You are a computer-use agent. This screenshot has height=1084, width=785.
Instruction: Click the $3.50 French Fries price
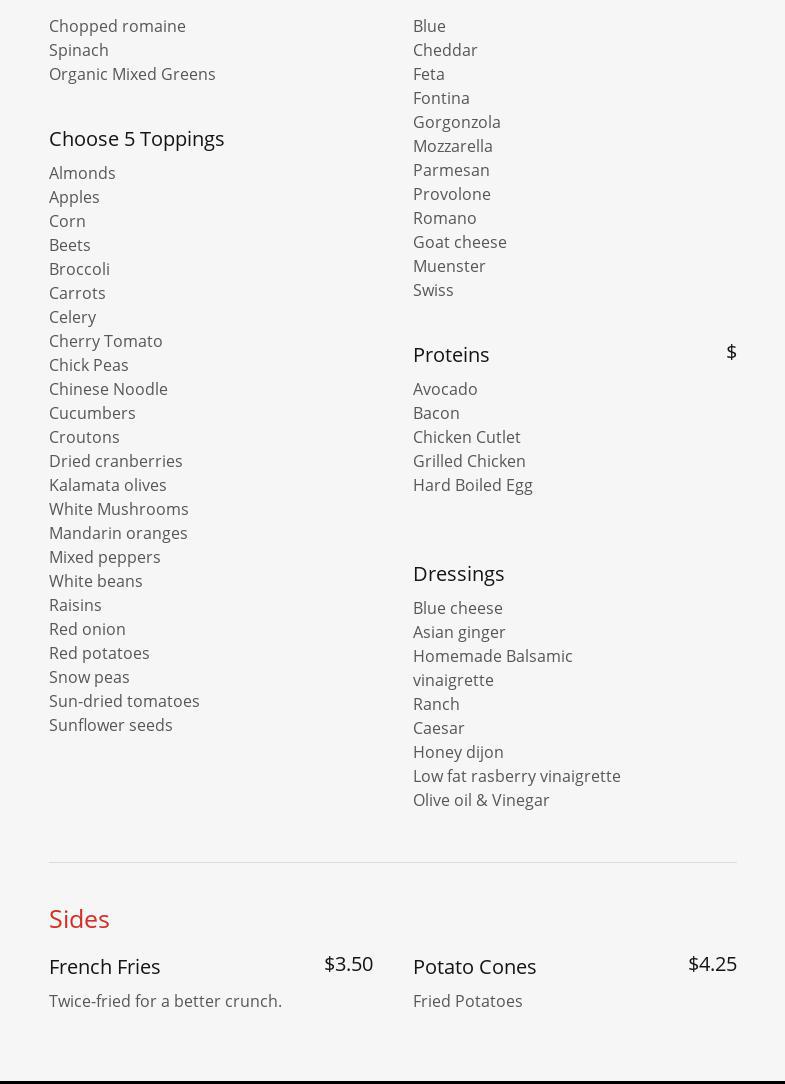point(348,964)
